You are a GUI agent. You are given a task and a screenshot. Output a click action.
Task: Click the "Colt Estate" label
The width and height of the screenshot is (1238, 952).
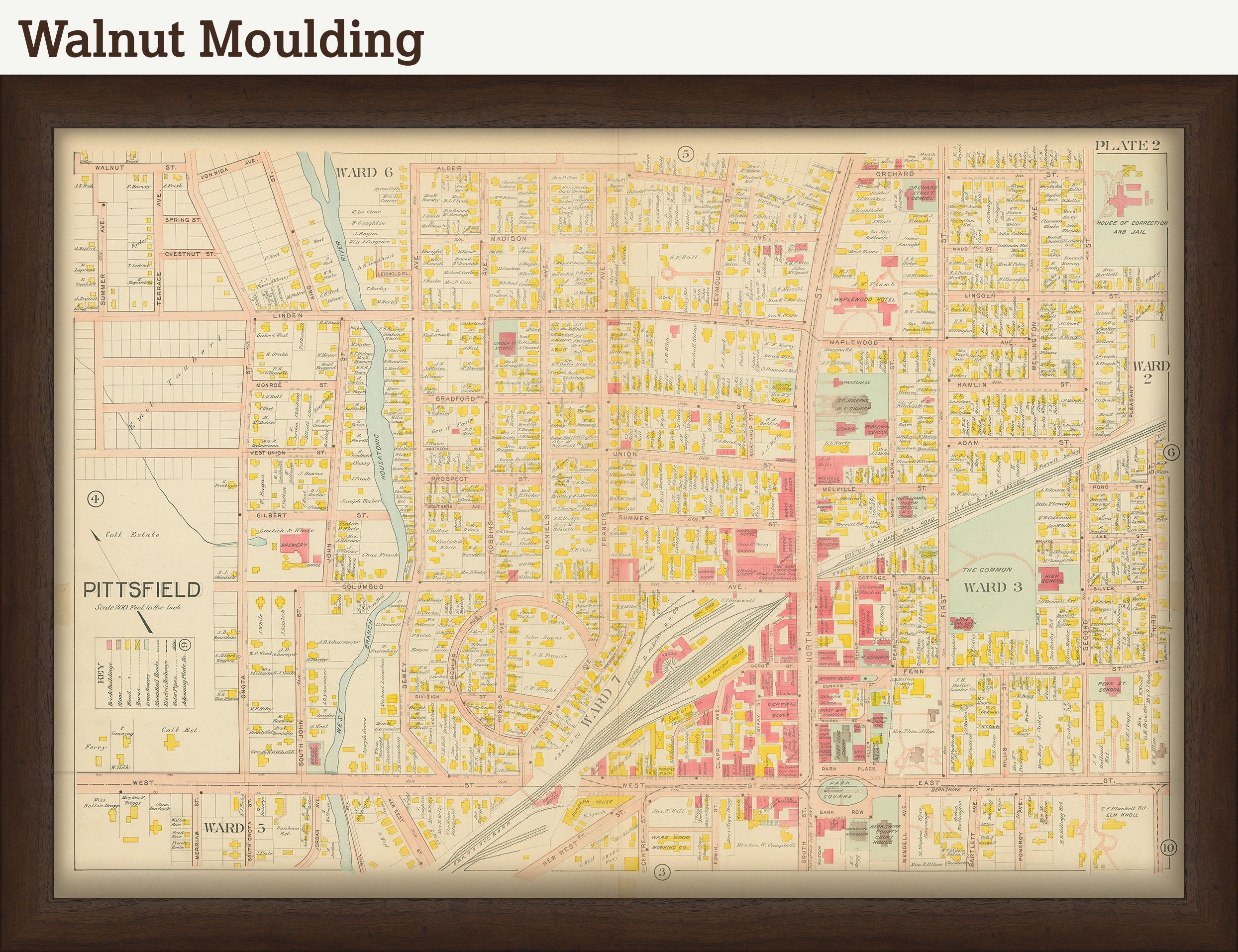click(132, 534)
